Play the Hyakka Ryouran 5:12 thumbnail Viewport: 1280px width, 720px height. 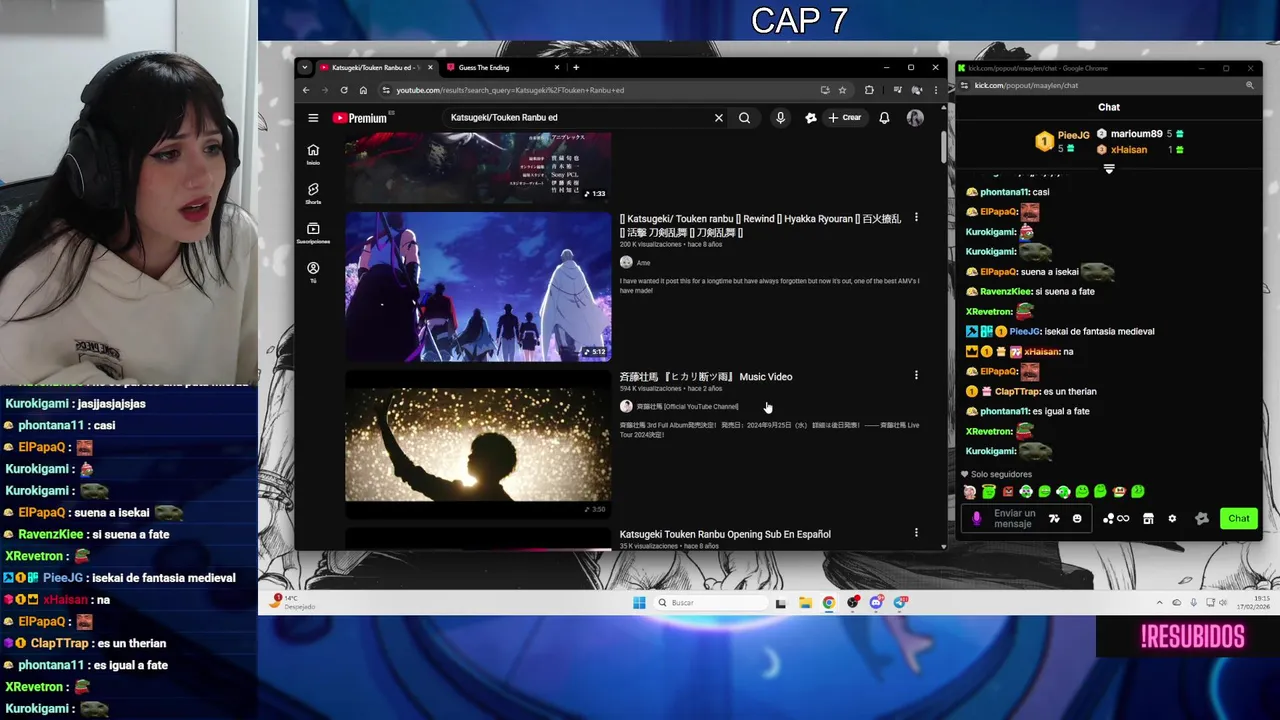[478, 287]
